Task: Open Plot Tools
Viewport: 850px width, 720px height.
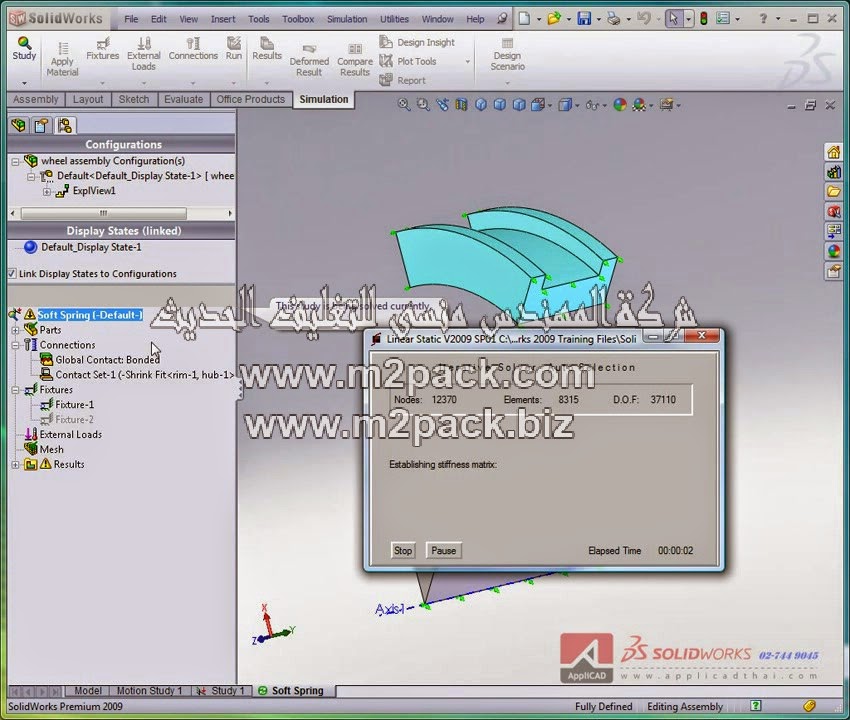Action: (408, 61)
